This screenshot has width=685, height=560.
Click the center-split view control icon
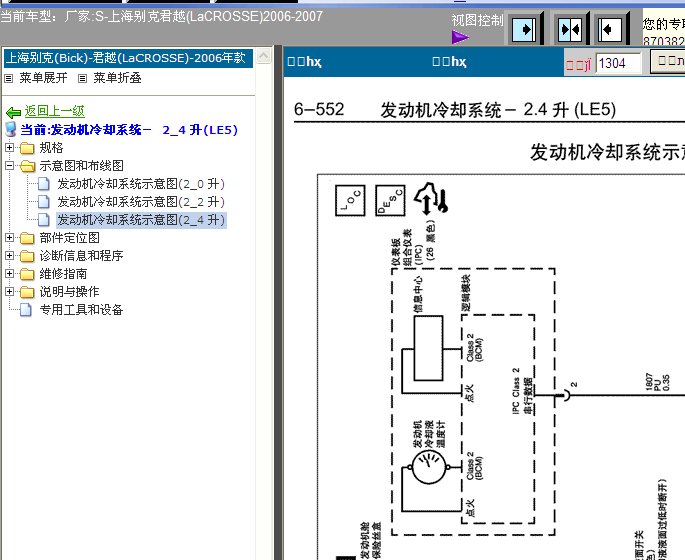click(x=570, y=29)
